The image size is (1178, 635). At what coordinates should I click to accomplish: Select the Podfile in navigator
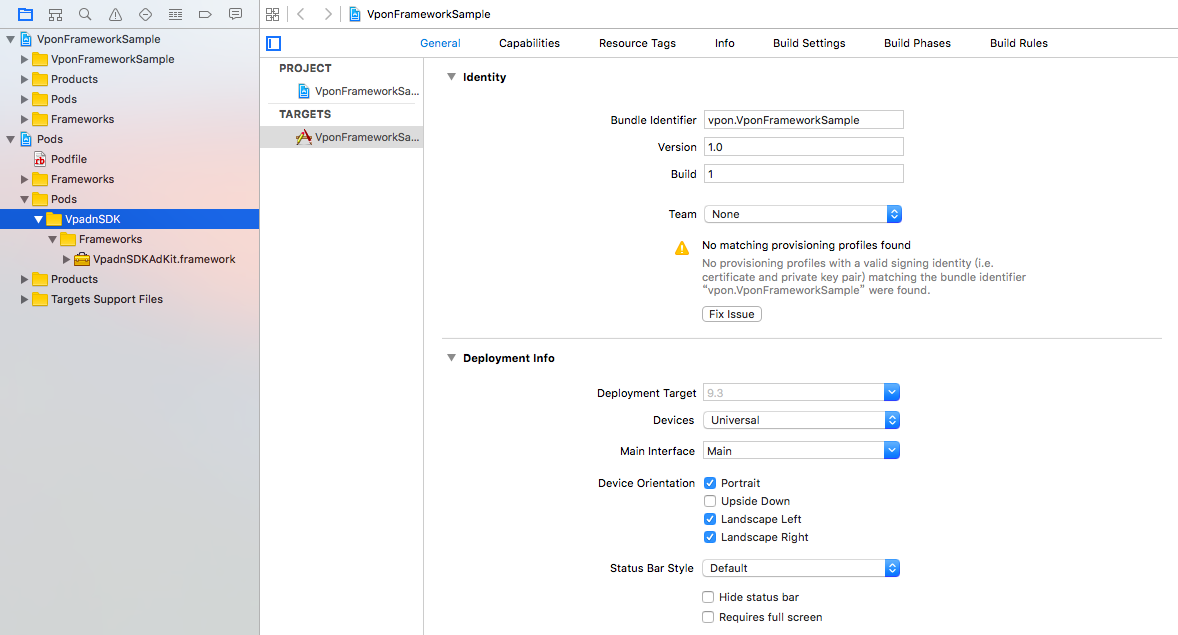(69, 159)
